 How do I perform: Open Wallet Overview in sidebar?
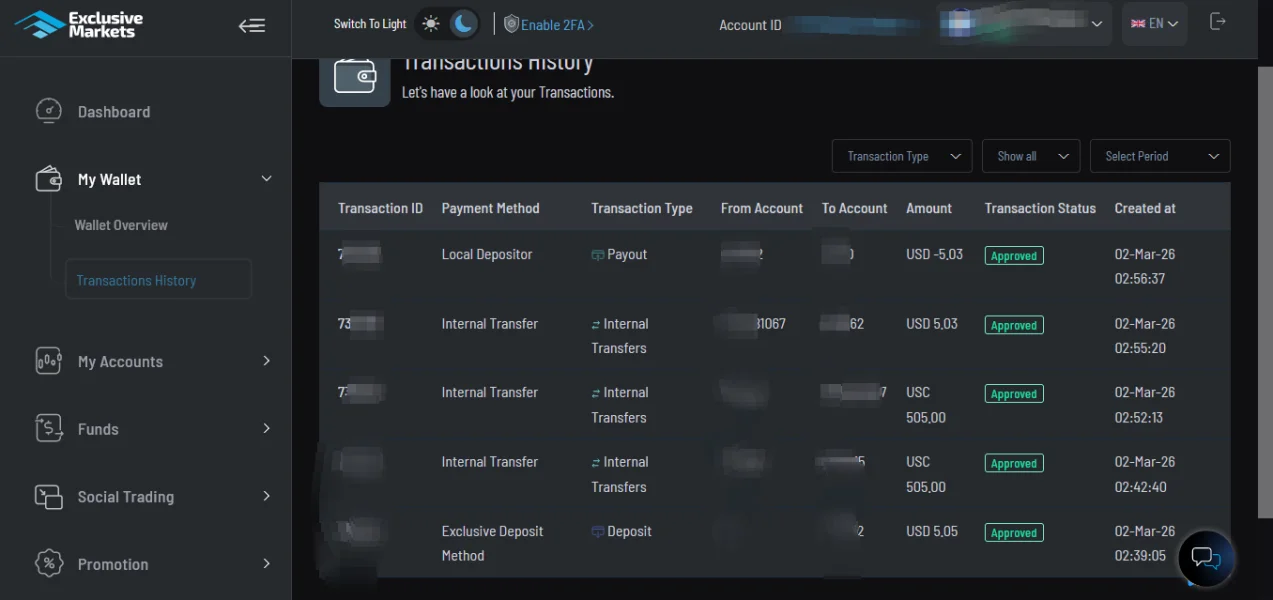pyautogui.click(x=121, y=225)
